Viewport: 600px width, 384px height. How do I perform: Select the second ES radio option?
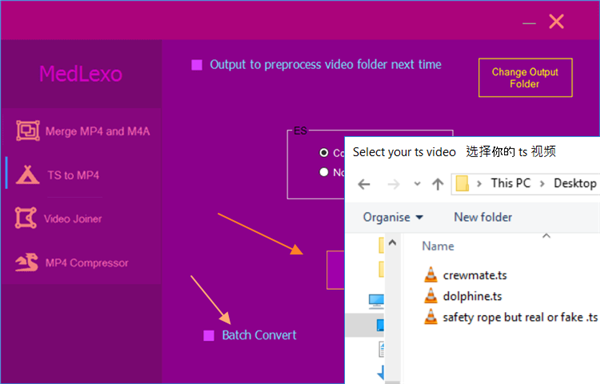324,172
